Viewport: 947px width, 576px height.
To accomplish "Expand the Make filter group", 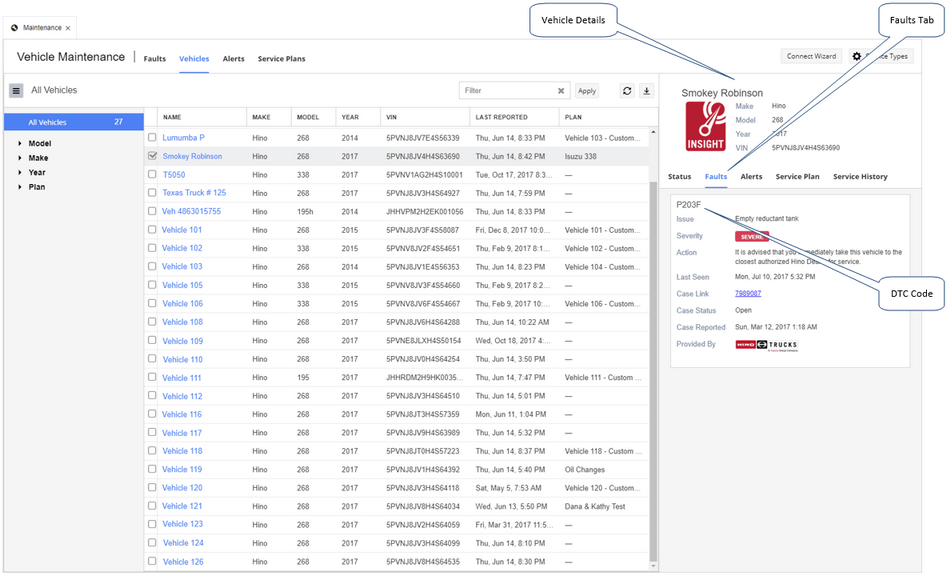I will (x=20, y=158).
